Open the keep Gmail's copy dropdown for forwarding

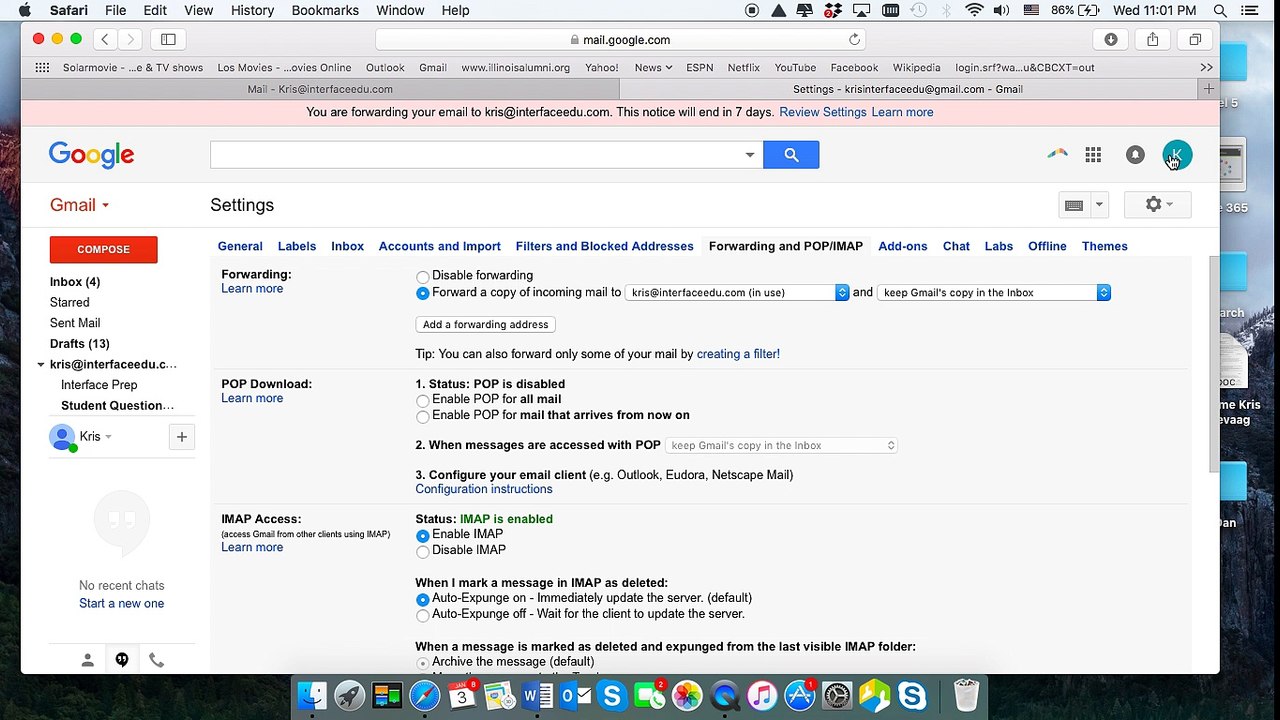pyautogui.click(x=994, y=293)
